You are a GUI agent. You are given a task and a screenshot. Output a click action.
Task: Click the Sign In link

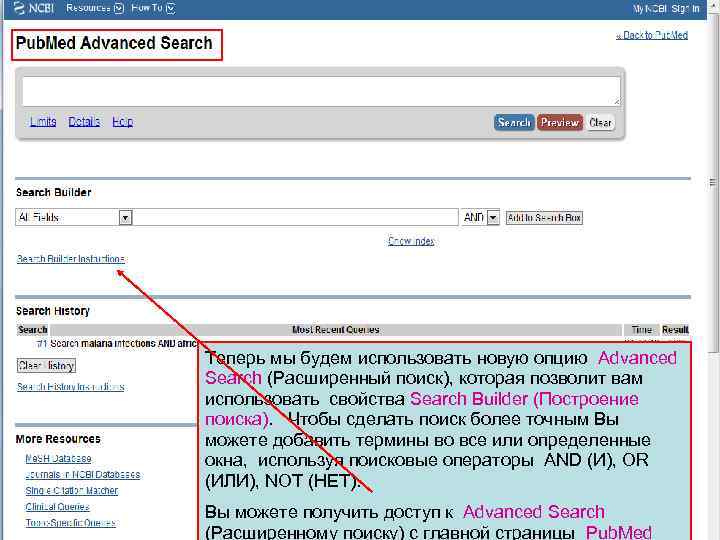pyautogui.click(x=686, y=9)
